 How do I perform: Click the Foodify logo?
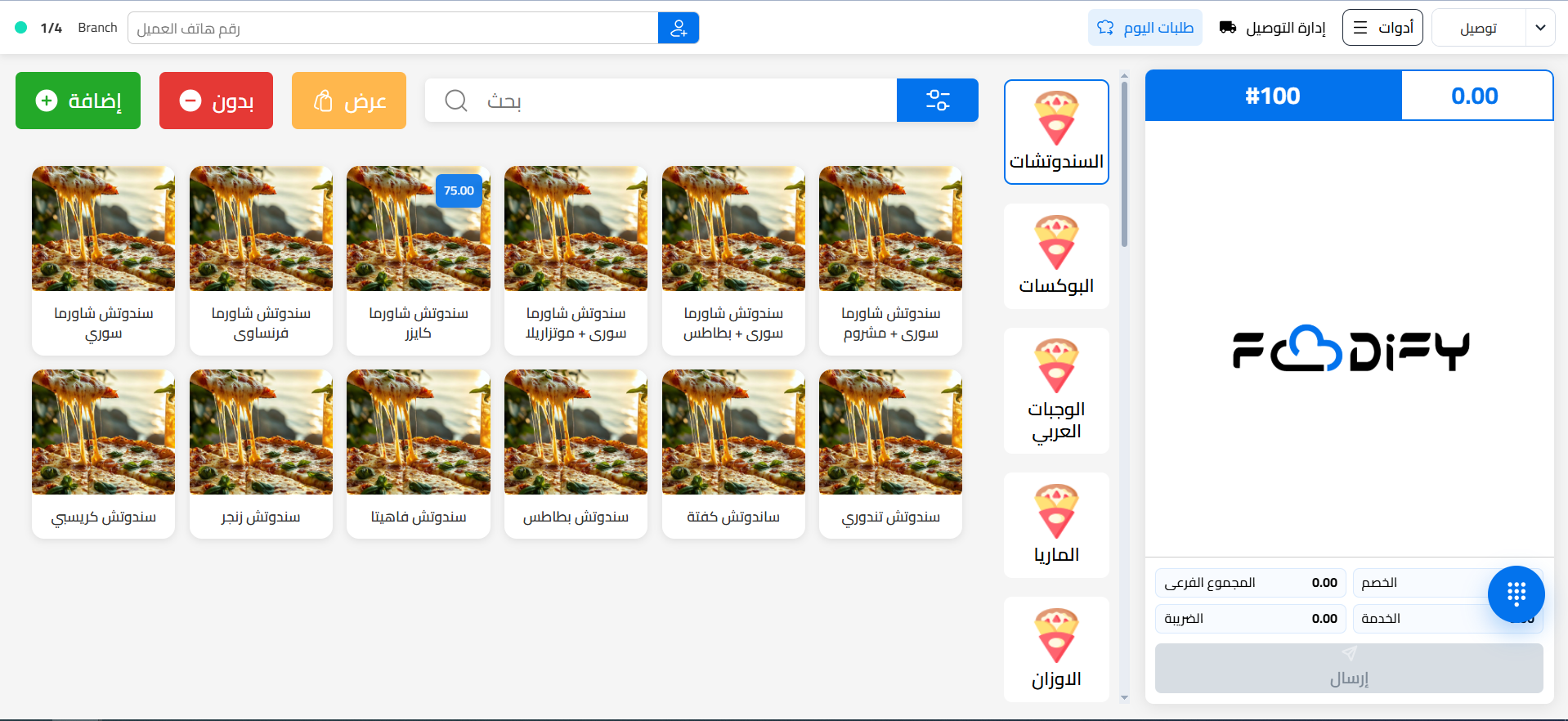1351,349
